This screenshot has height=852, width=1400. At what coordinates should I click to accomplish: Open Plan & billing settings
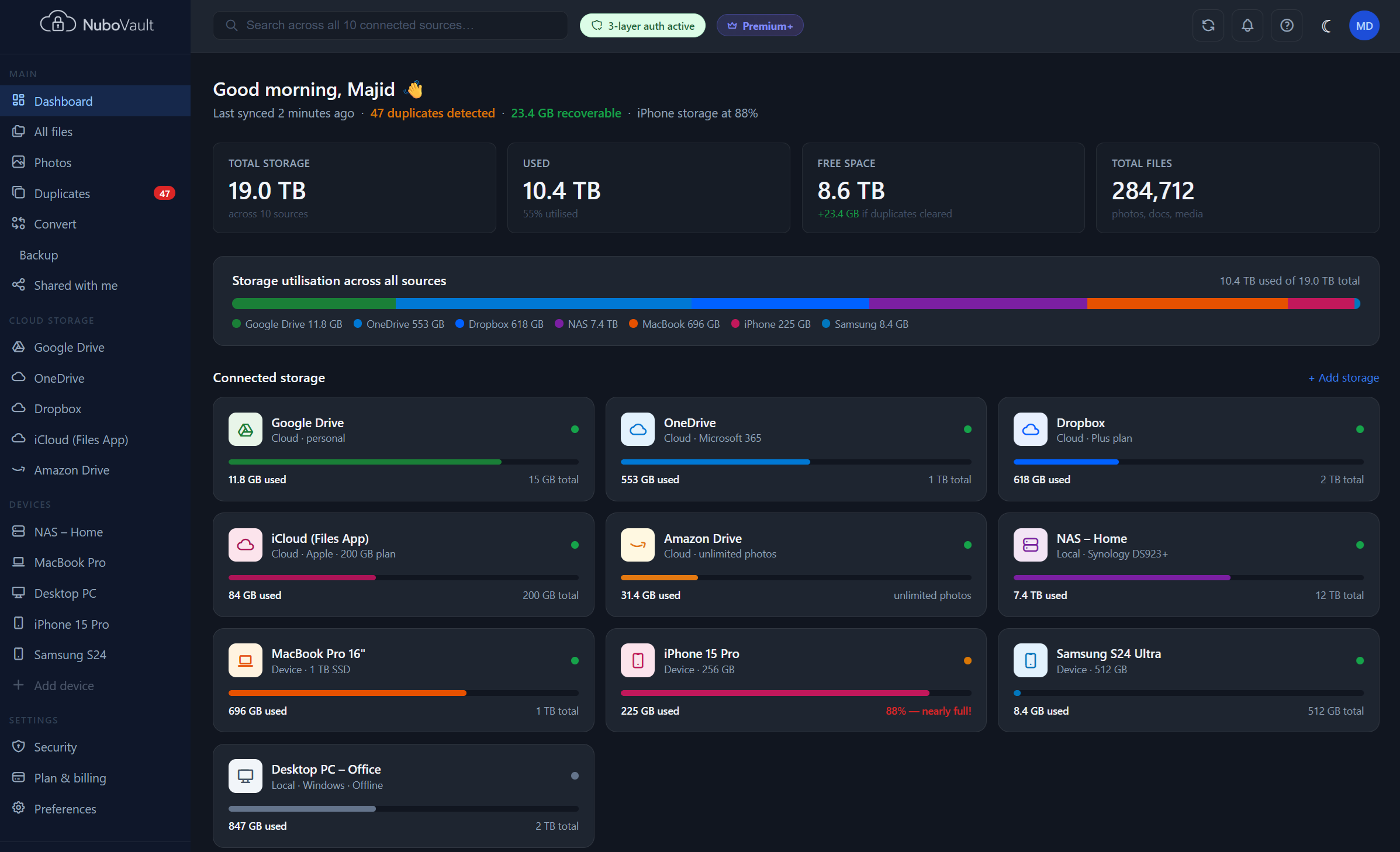(95, 778)
